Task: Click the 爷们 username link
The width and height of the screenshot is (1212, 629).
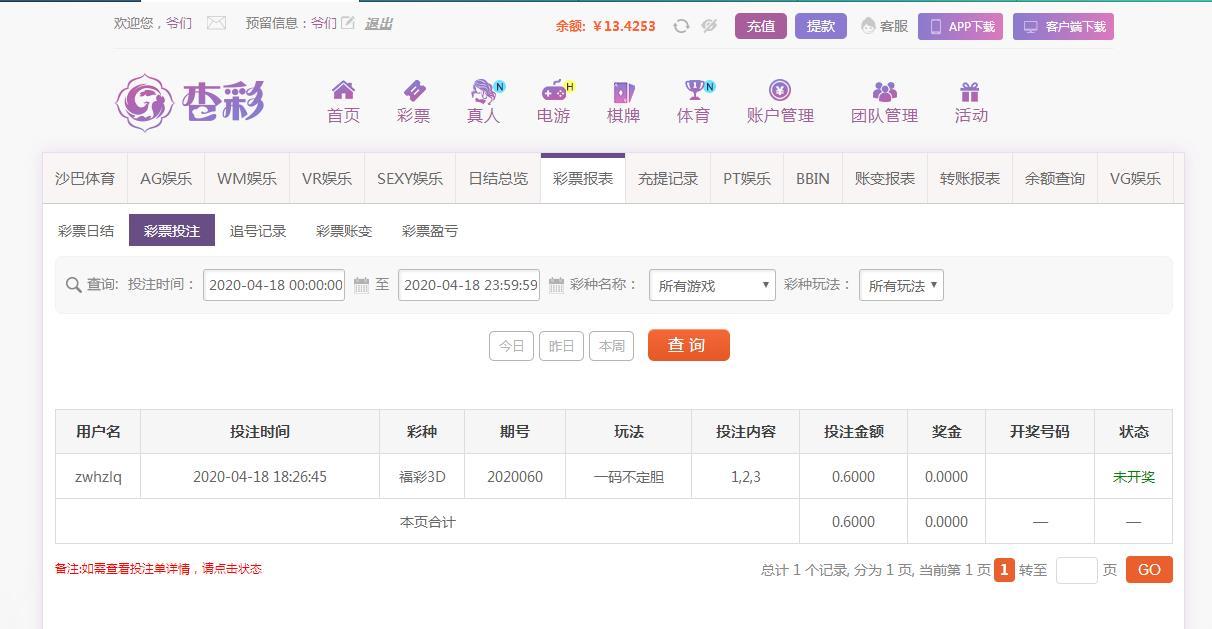Action: [179, 23]
